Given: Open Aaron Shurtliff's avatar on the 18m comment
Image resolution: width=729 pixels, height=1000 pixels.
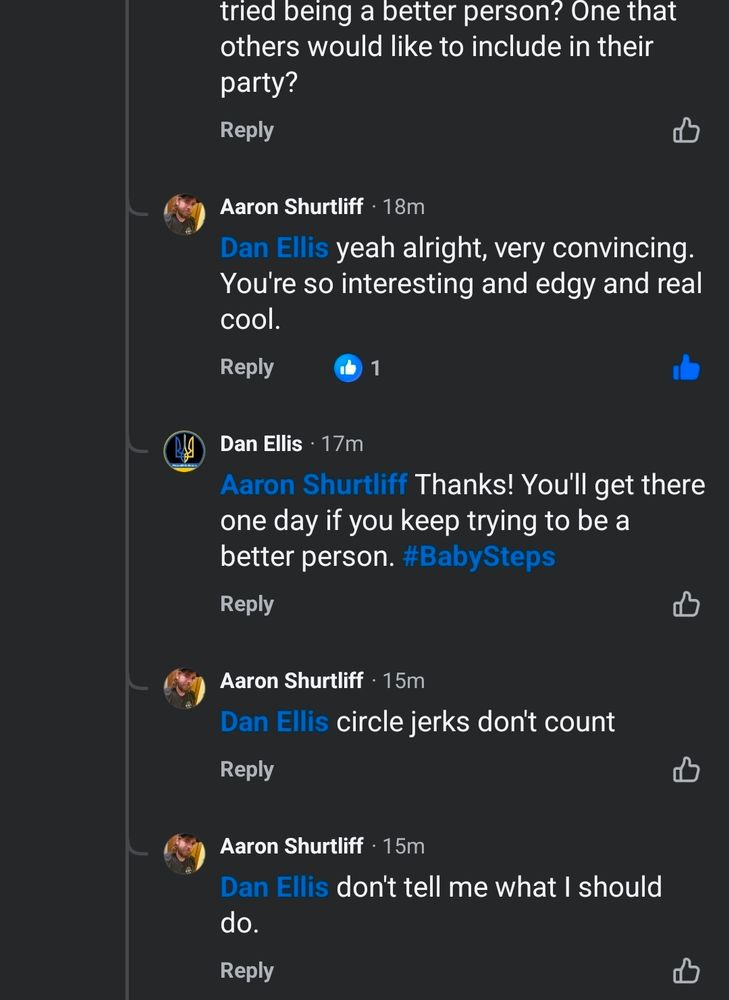Looking at the screenshot, I should (184, 214).
